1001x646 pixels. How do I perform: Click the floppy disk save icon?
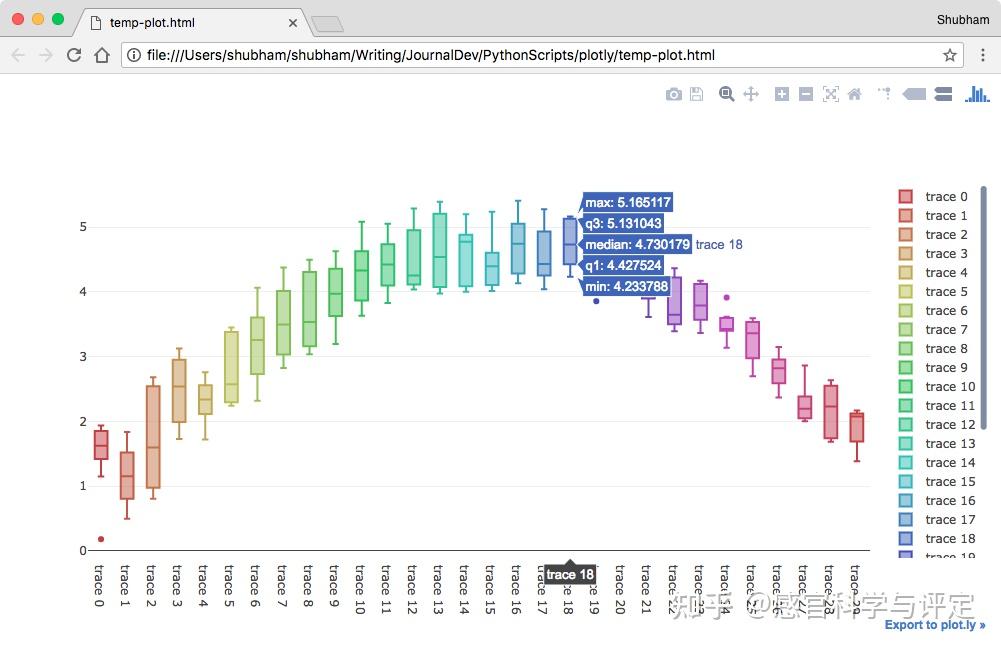pyautogui.click(x=697, y=94)
